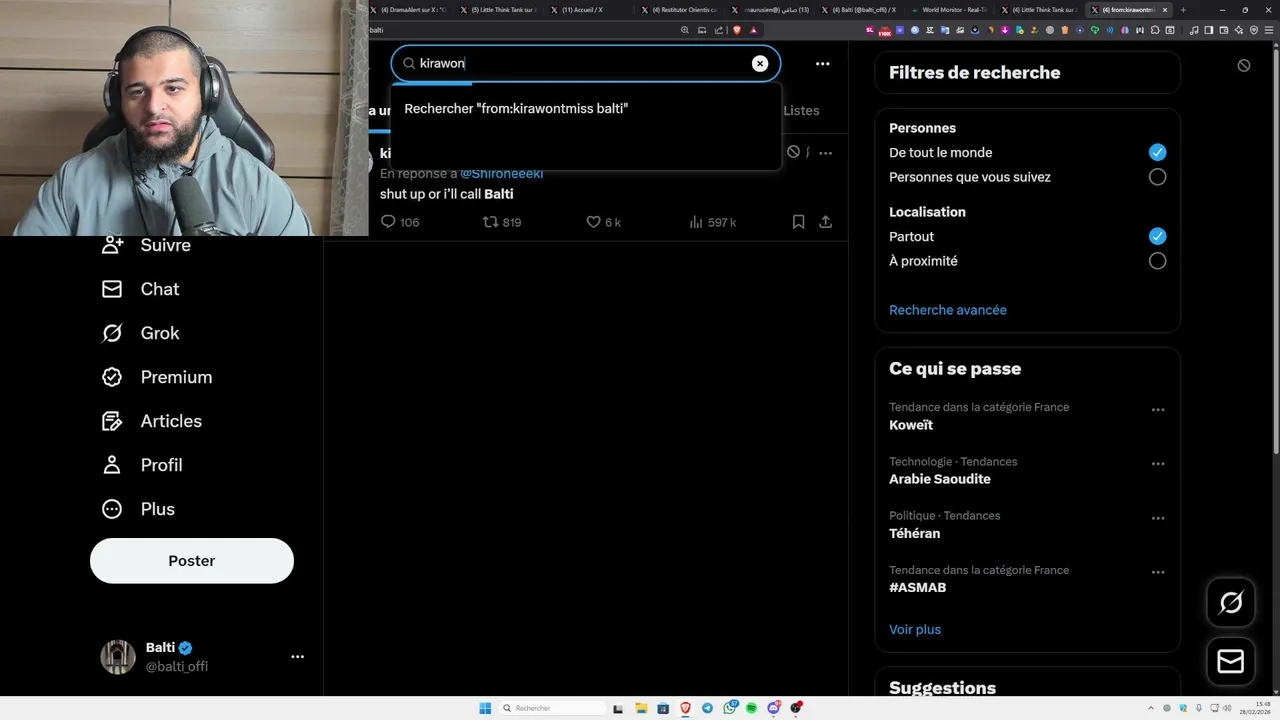Open replies on the Balti tweet

(400, 222)
